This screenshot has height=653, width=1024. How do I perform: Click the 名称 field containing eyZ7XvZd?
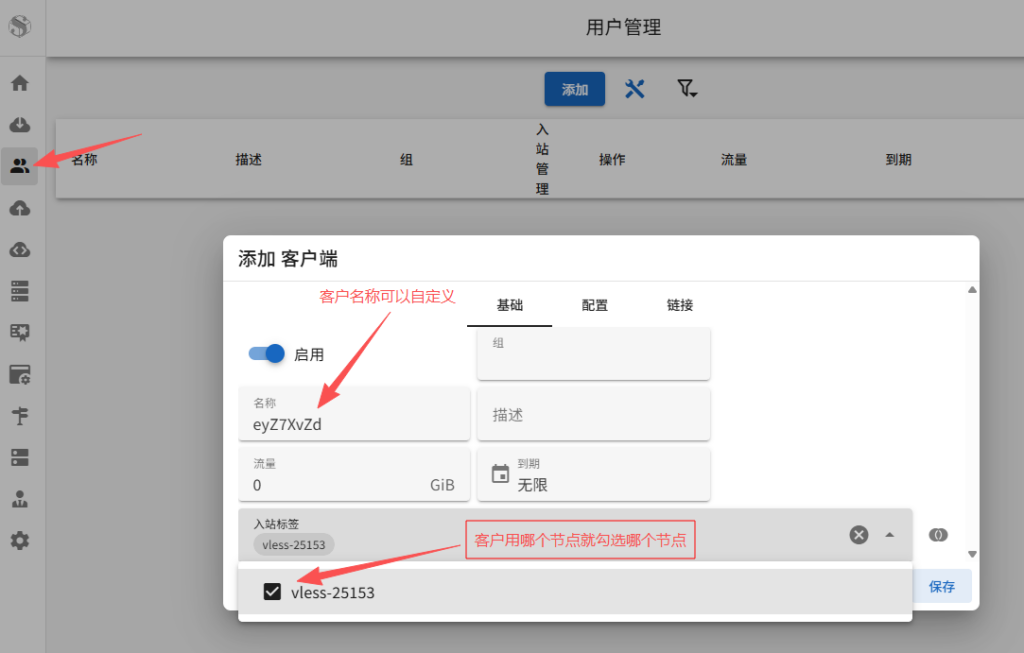[354, 413]
